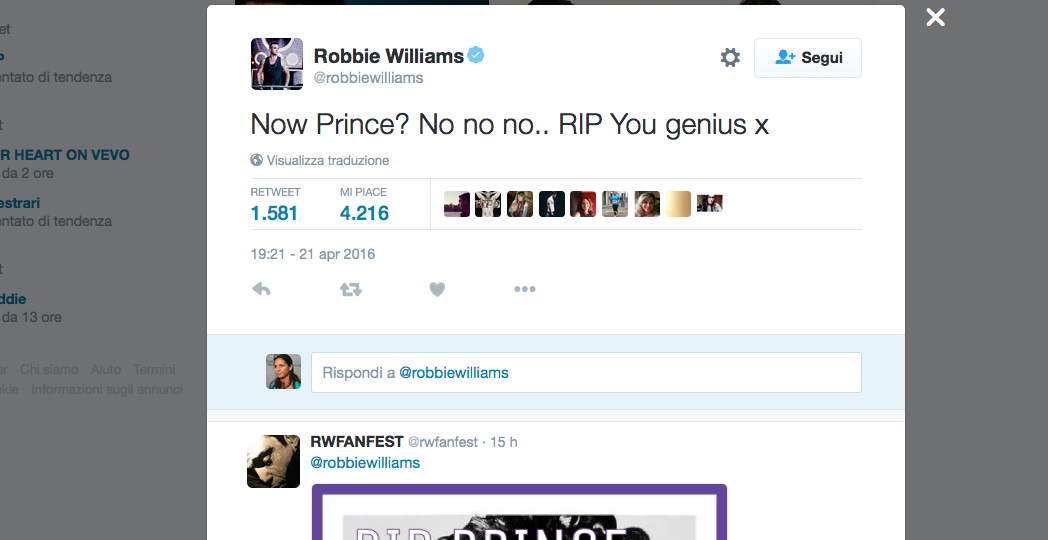Click the @robbiewilliams mention in RWFANFEST reply

[365, 463]
